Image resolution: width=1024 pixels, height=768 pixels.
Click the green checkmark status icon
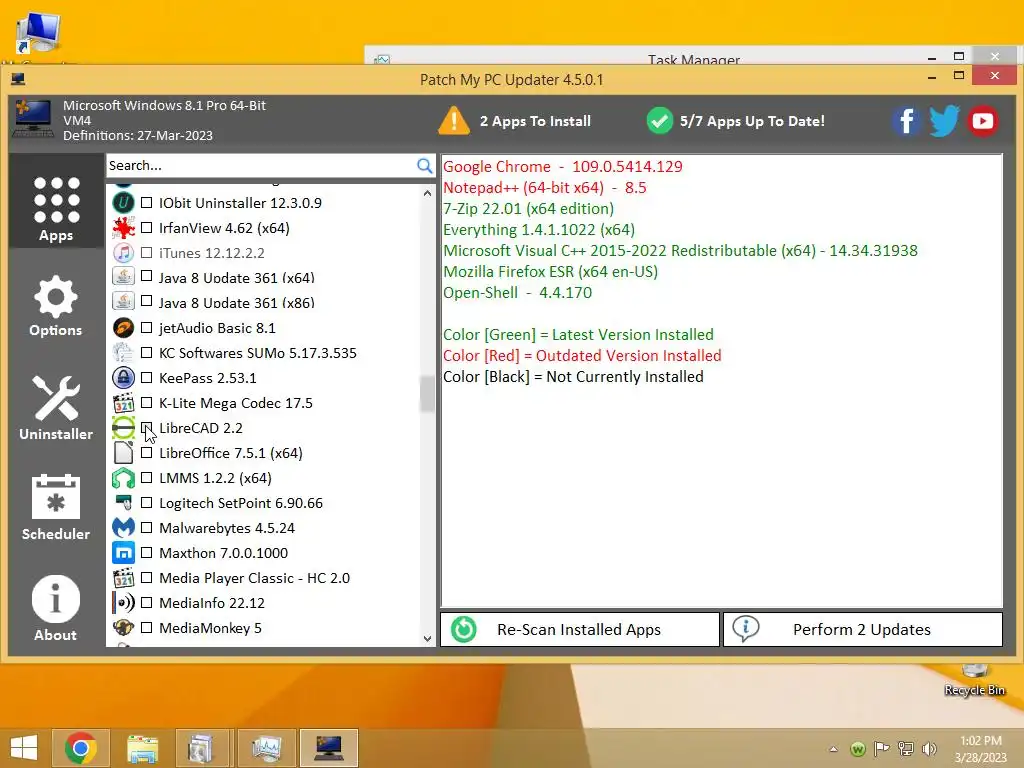(x=660, y=121)
